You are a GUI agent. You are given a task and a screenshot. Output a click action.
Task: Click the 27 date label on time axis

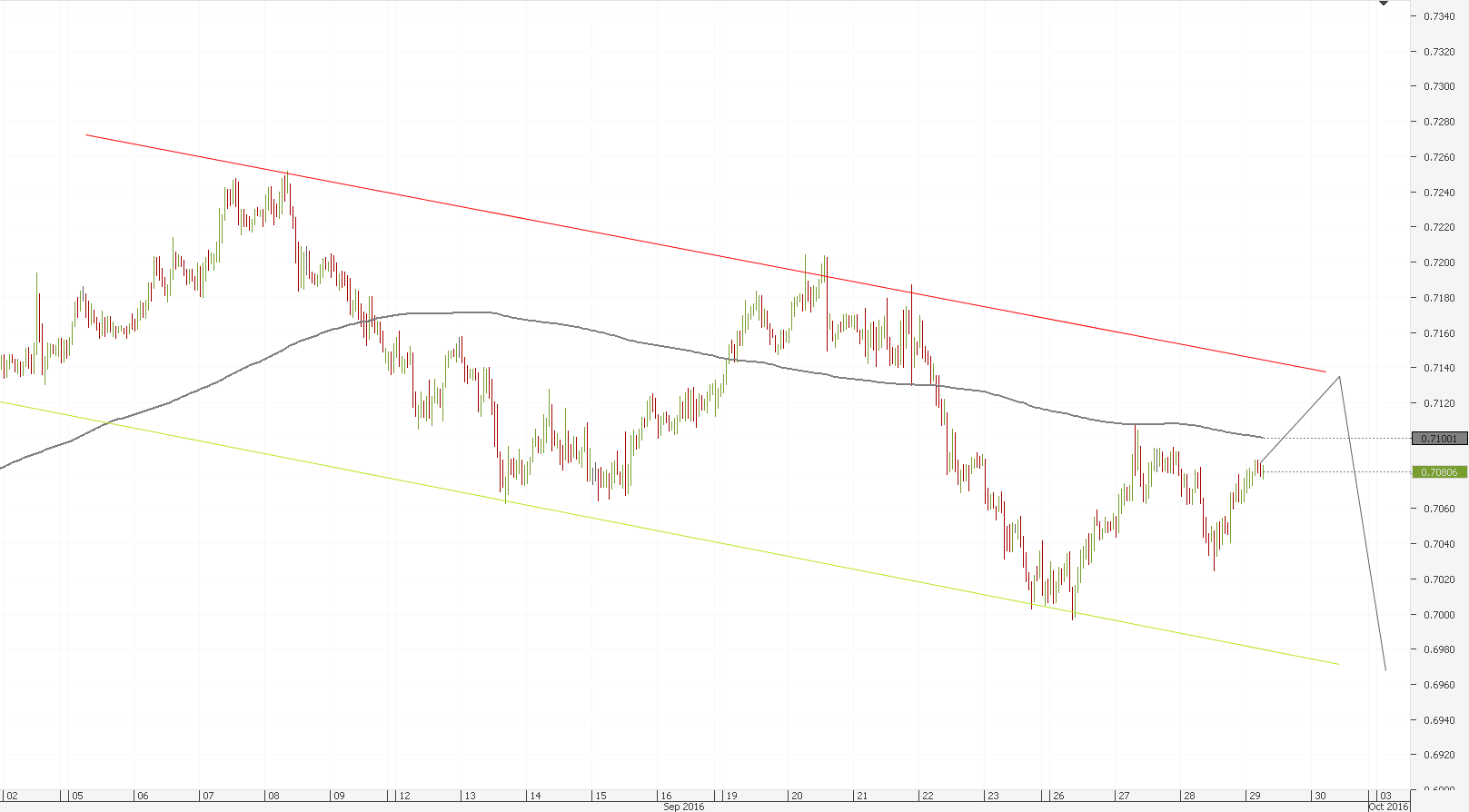[1124, 796]
